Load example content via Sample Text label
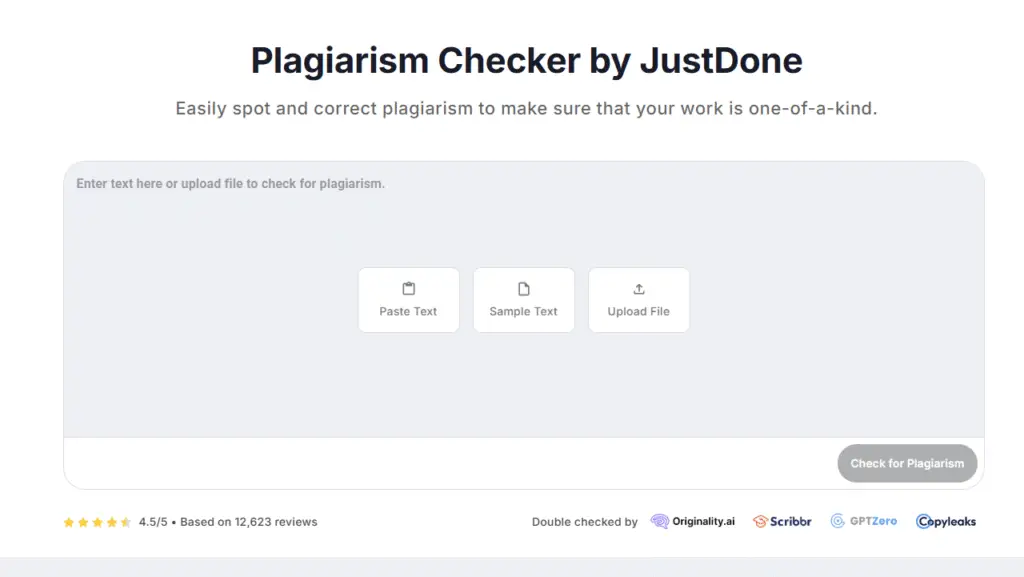1024x577 pixels. tap(523, 311)
